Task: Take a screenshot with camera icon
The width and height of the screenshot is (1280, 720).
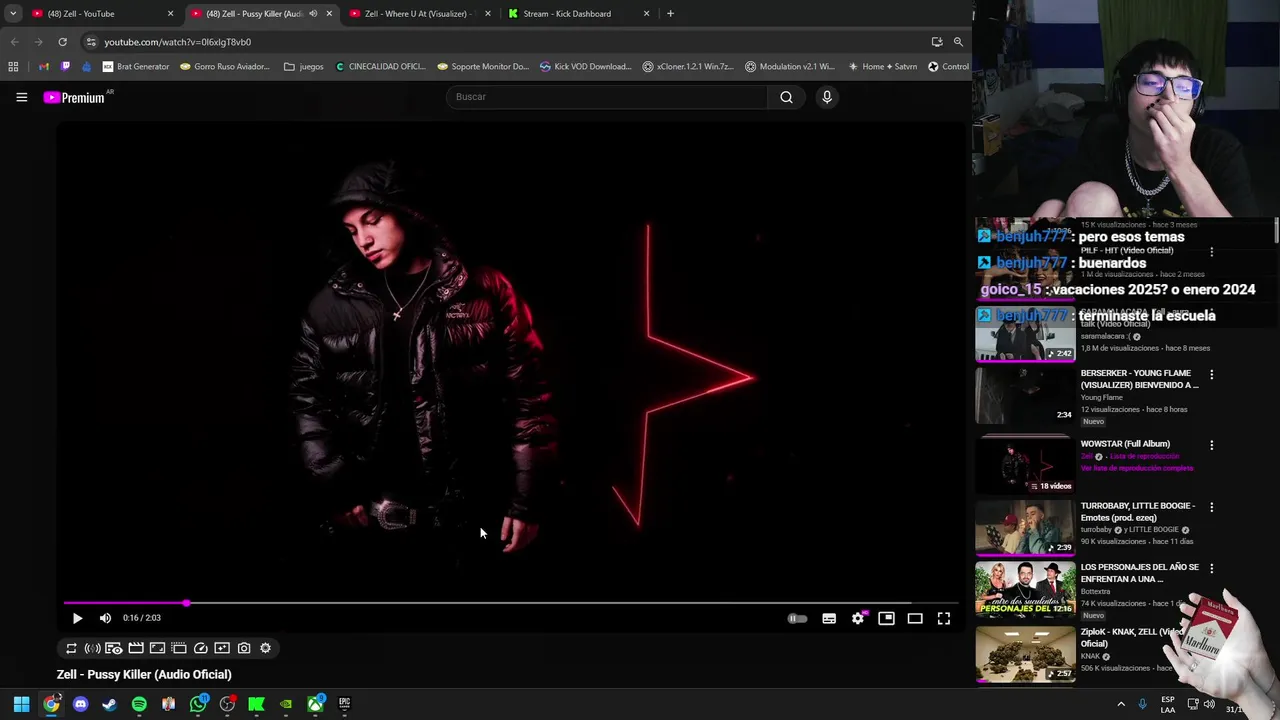Action: tap(244, 648)
